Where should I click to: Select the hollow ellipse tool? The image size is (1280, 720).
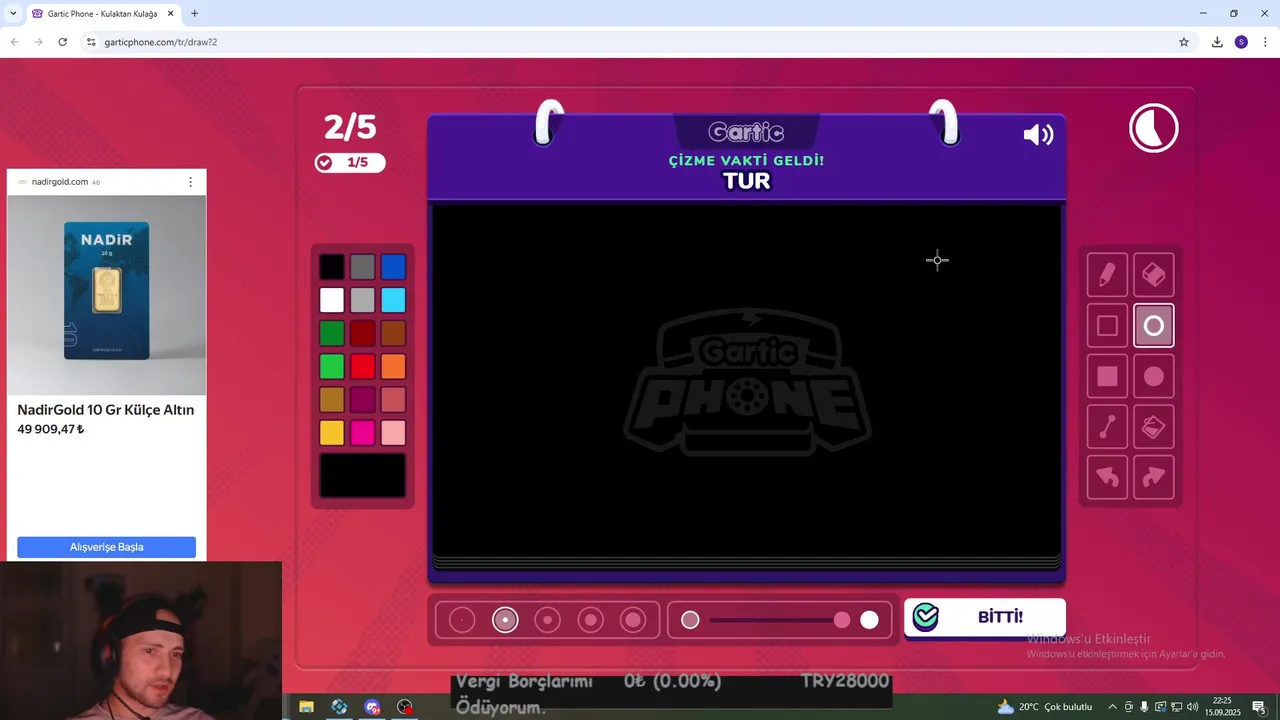pos(1154,326)
